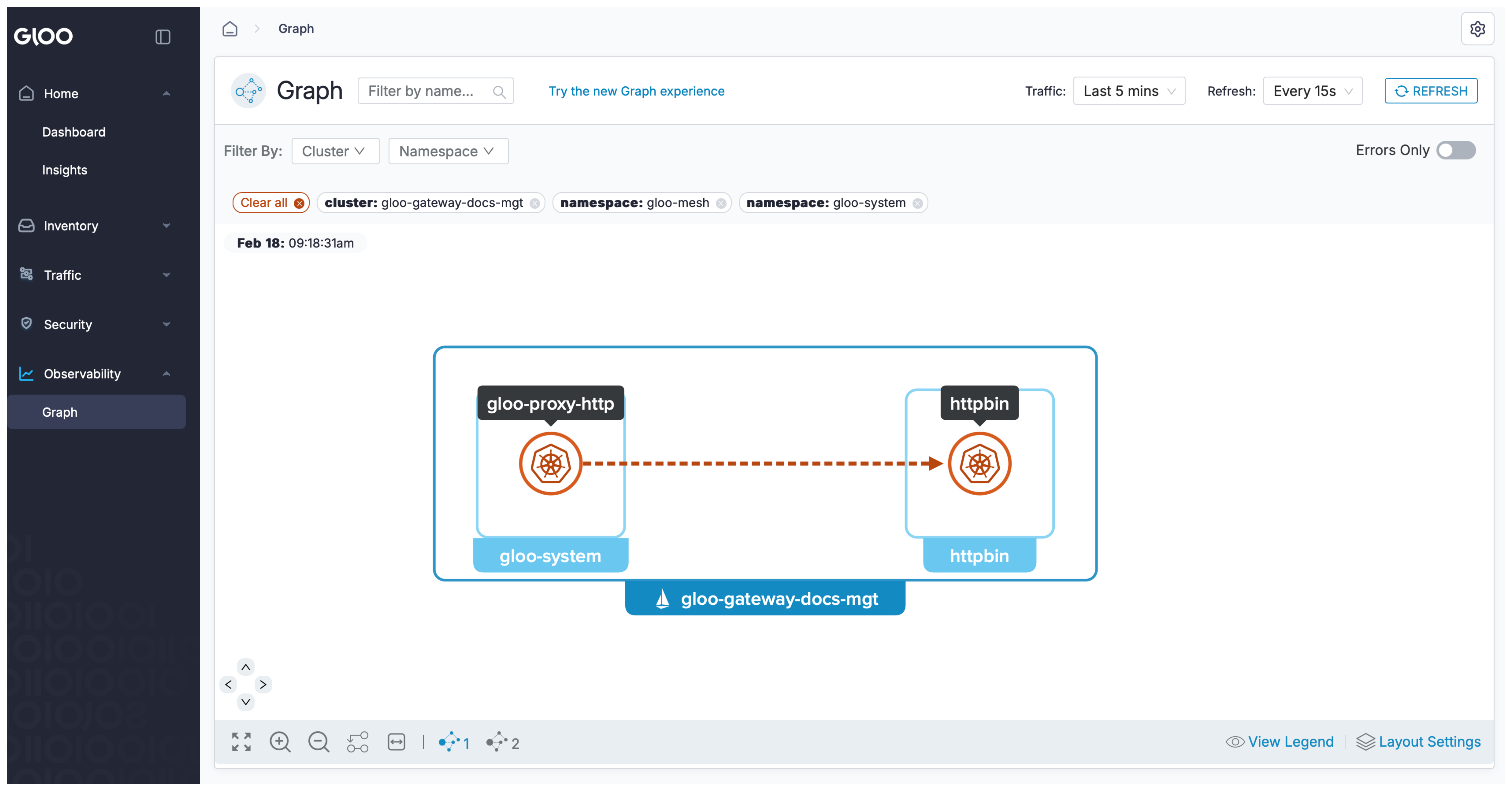The image size is (1512, 791).
Task: Collapse the Observability sidebar section
Action: [x=166, y=374]
